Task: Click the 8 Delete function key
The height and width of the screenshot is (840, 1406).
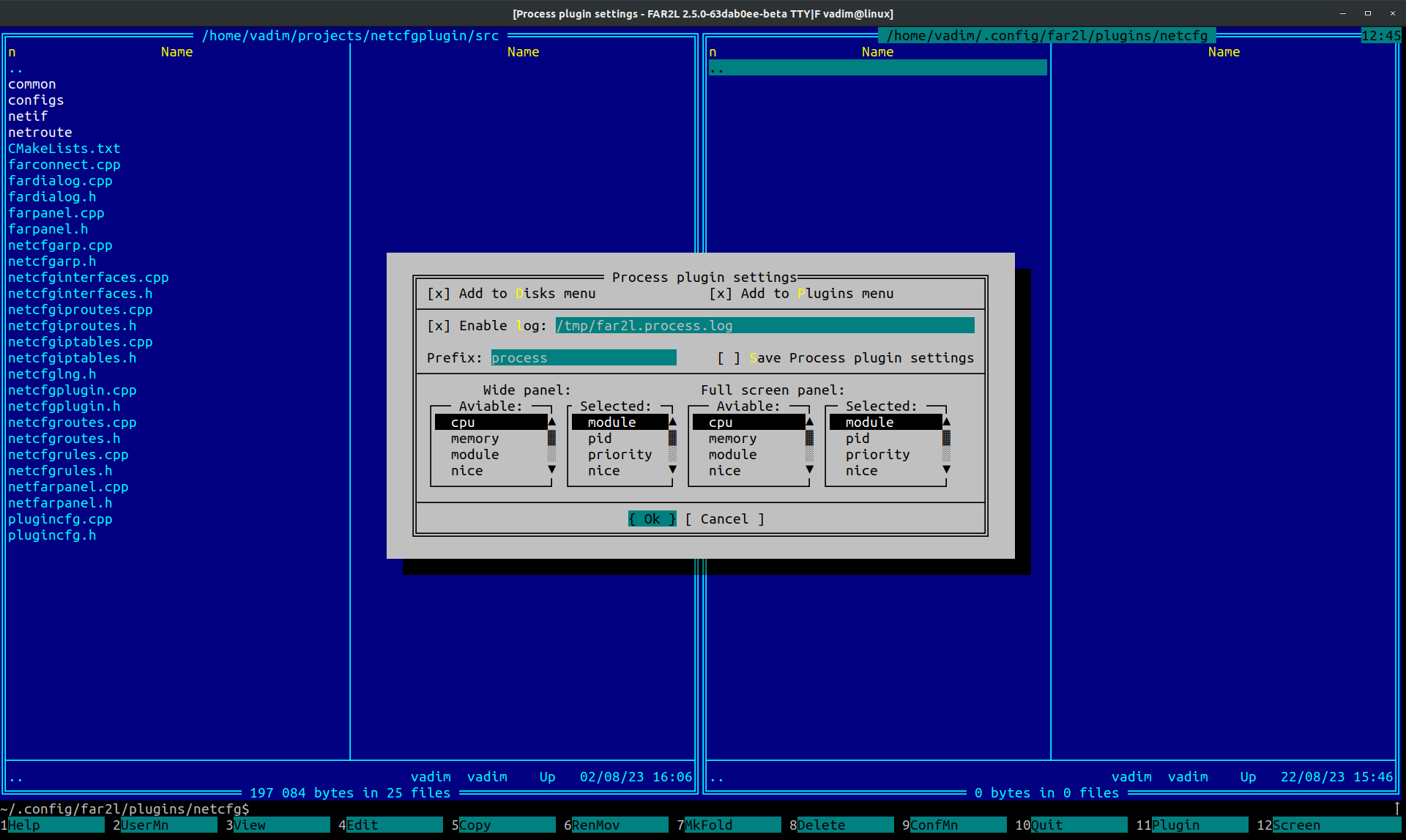Action: [x=841, y=825]
